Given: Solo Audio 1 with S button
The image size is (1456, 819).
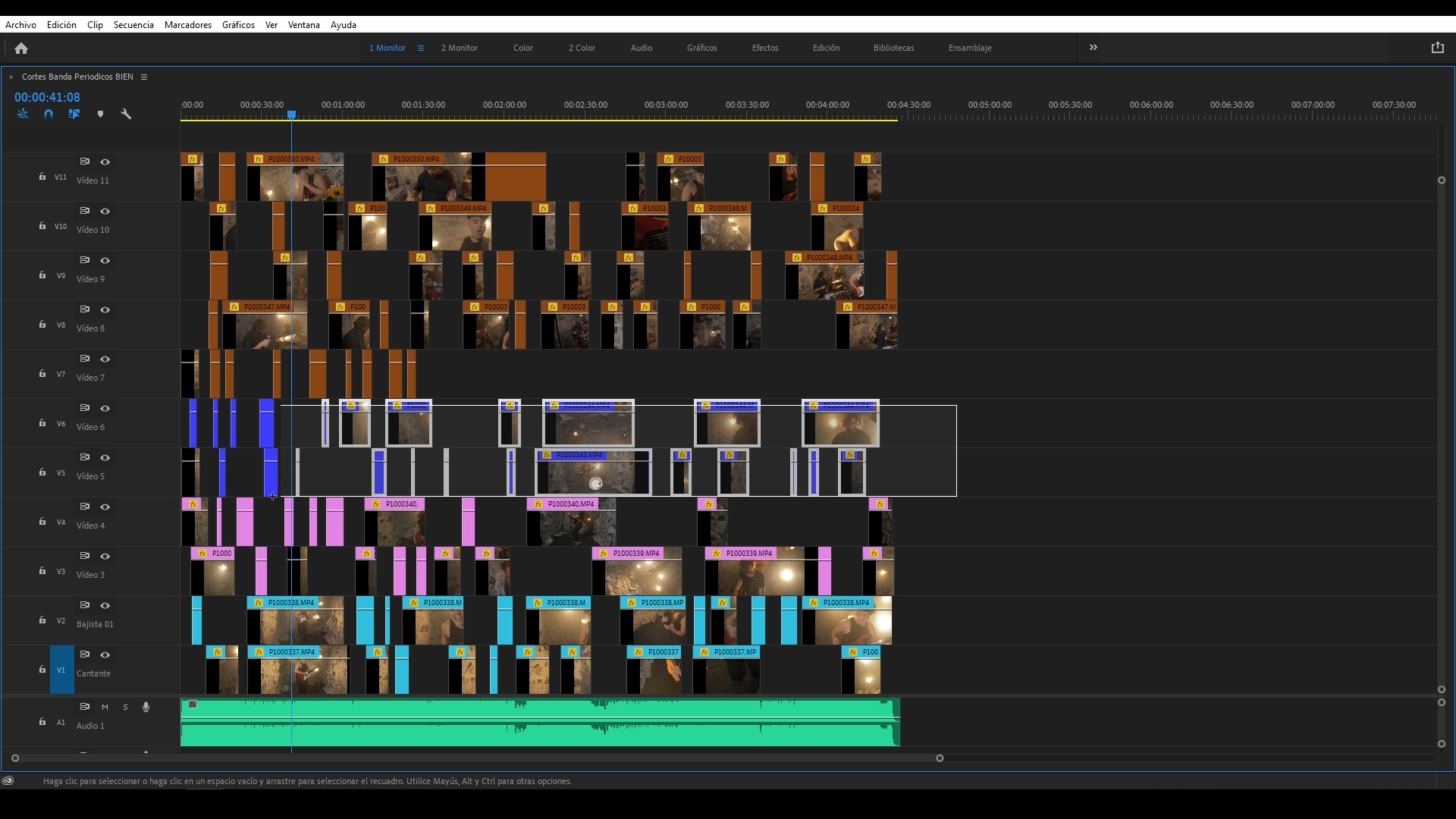Looking at the screenshot, I should [125, 707].
